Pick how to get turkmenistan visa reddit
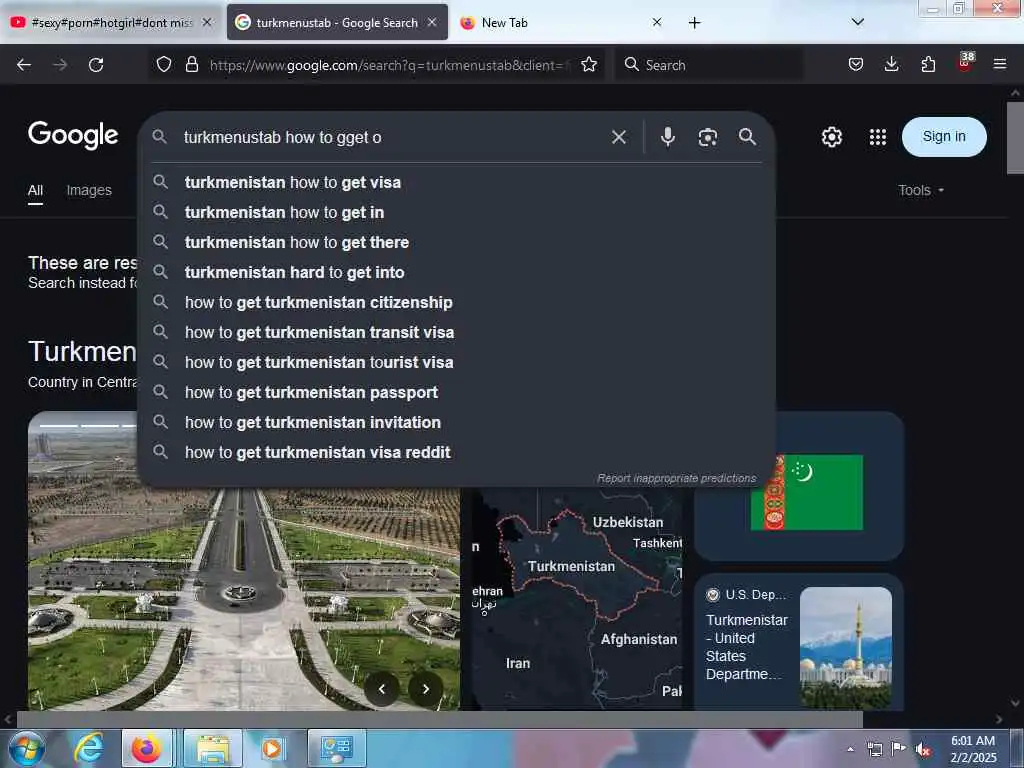The height and width of the screenshot is (768, 1024). coord(456,453)
